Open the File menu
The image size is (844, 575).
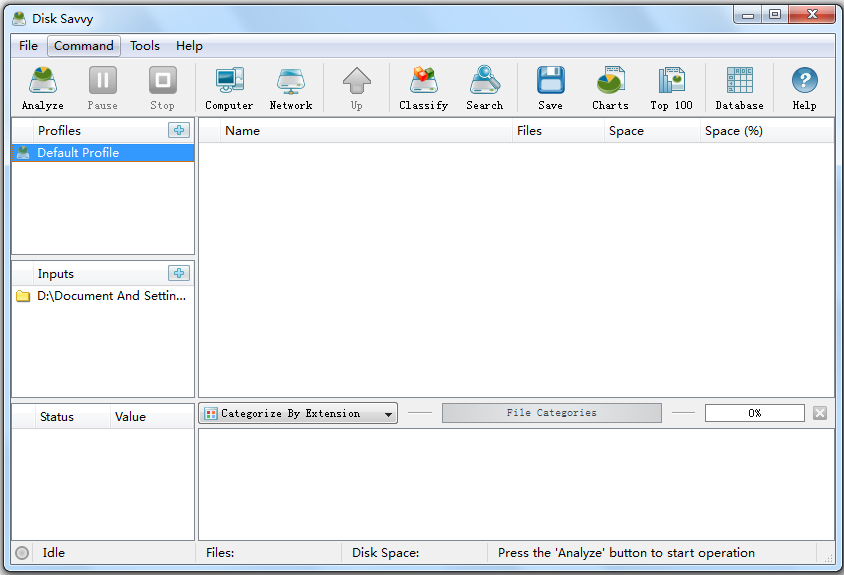coord(29,46)
